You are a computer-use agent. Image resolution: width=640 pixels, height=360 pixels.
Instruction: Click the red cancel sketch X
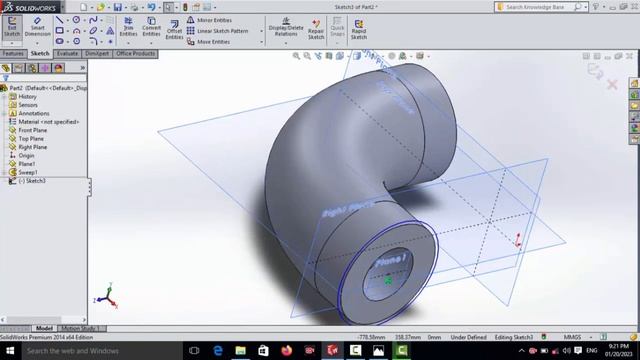[x=612, y=84]
